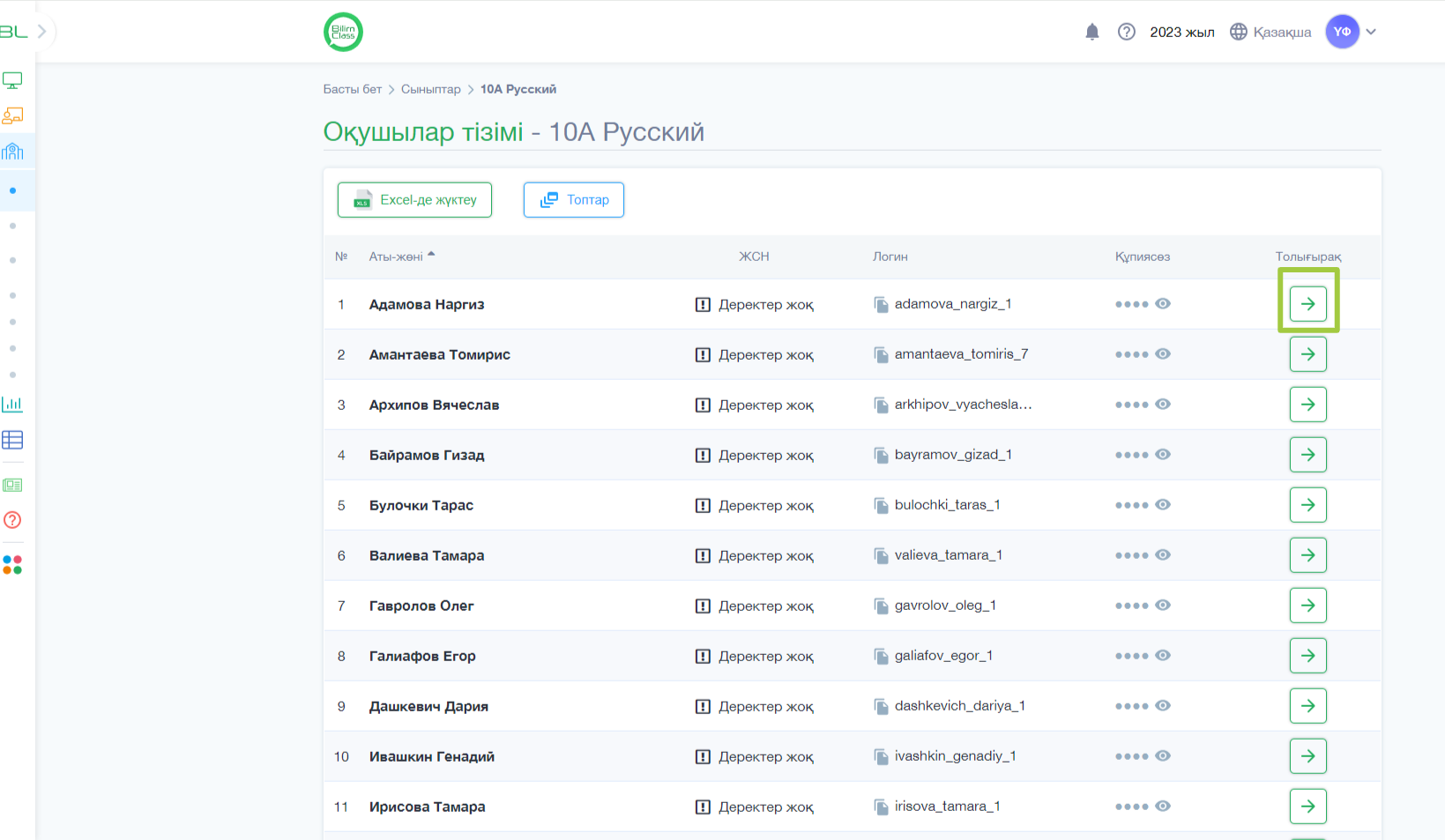
Task: Expand the left sidebar with chevron
Action: tap(41, 32)
